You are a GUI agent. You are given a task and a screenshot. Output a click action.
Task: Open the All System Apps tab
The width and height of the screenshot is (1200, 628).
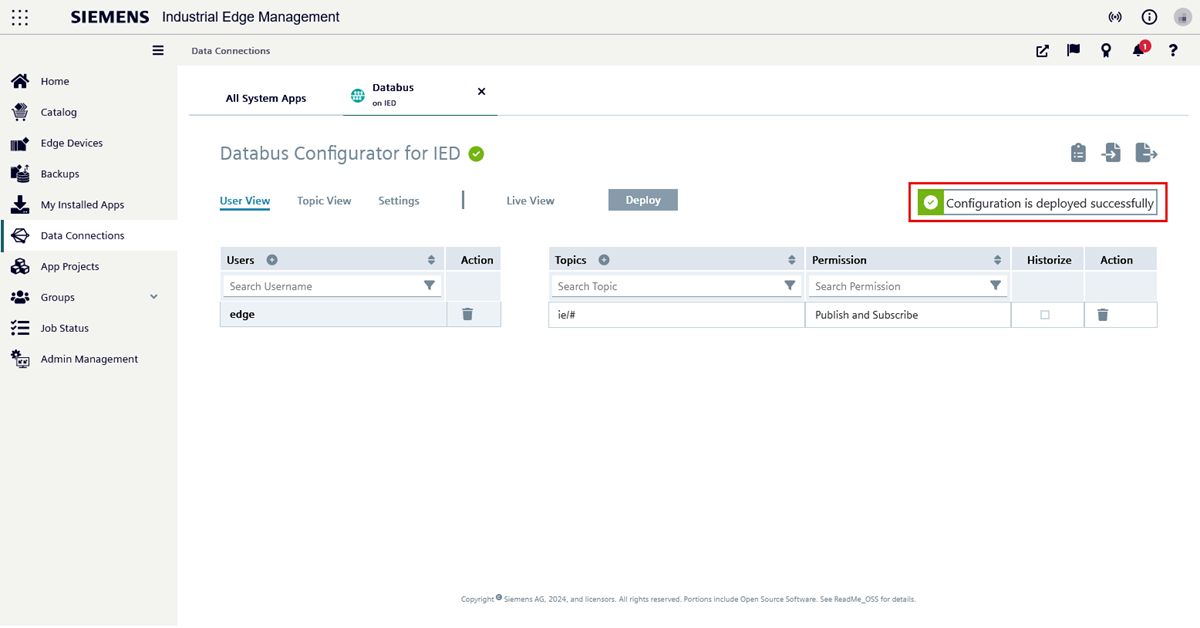(266, 98)
